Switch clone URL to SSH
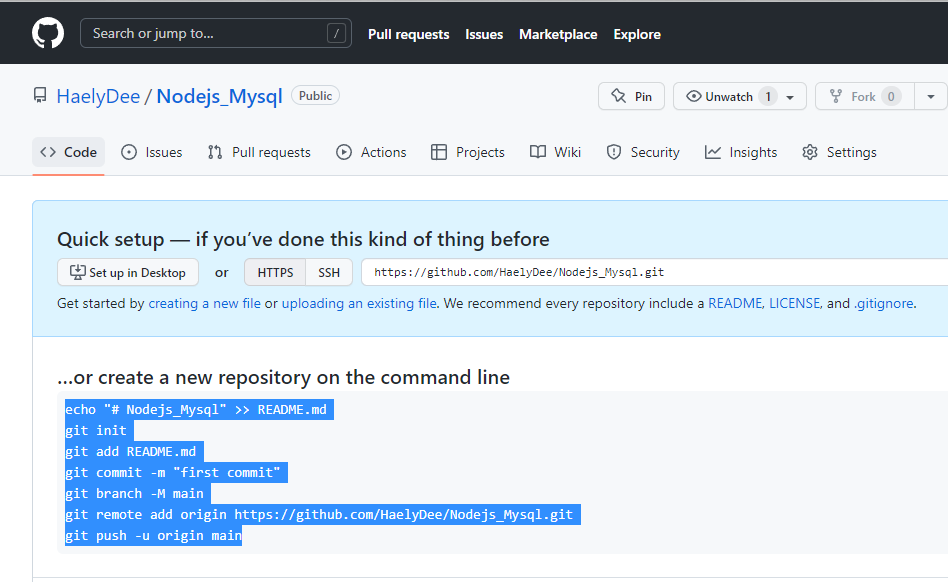 tap(329, 272)
